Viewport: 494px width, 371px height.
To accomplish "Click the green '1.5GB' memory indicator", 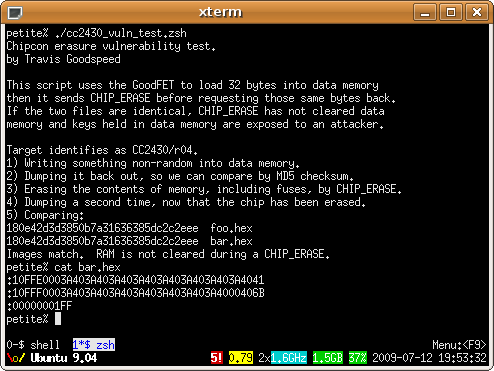I will (x=328, y=358).
